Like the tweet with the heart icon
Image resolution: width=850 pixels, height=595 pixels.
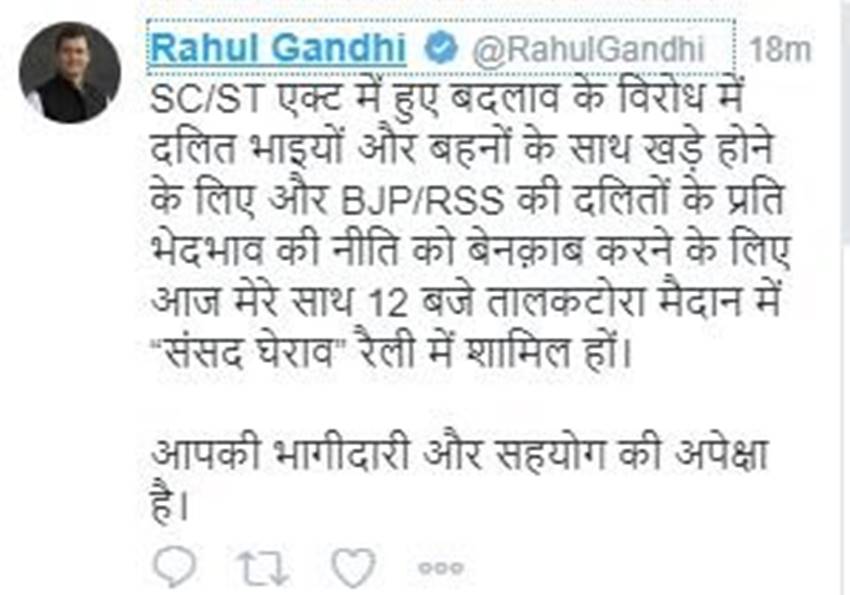pos(353,567)
